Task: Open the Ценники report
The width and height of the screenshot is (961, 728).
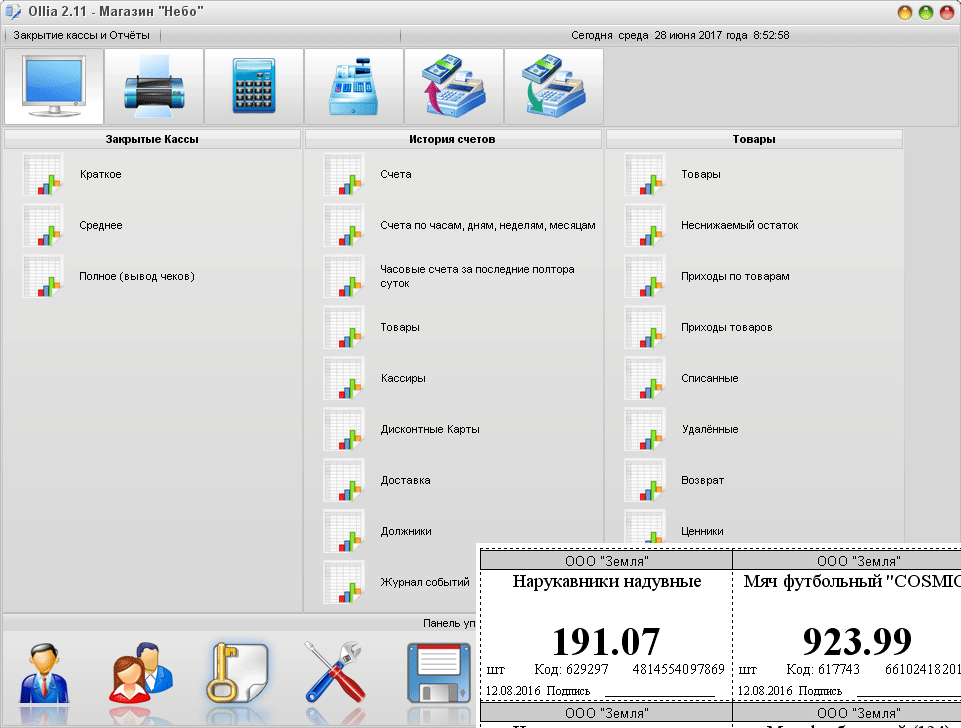Action: coord(702,531)
